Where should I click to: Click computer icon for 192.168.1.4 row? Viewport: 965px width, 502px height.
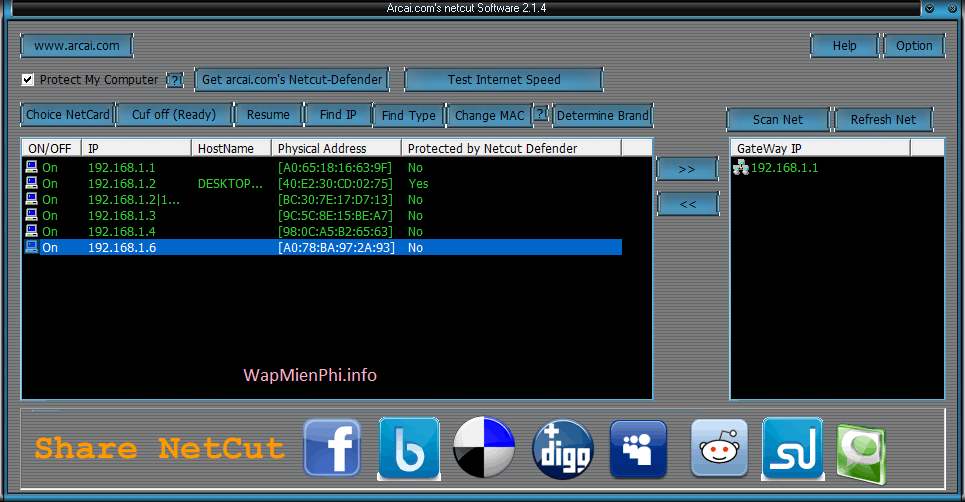(x=31, y=231)
